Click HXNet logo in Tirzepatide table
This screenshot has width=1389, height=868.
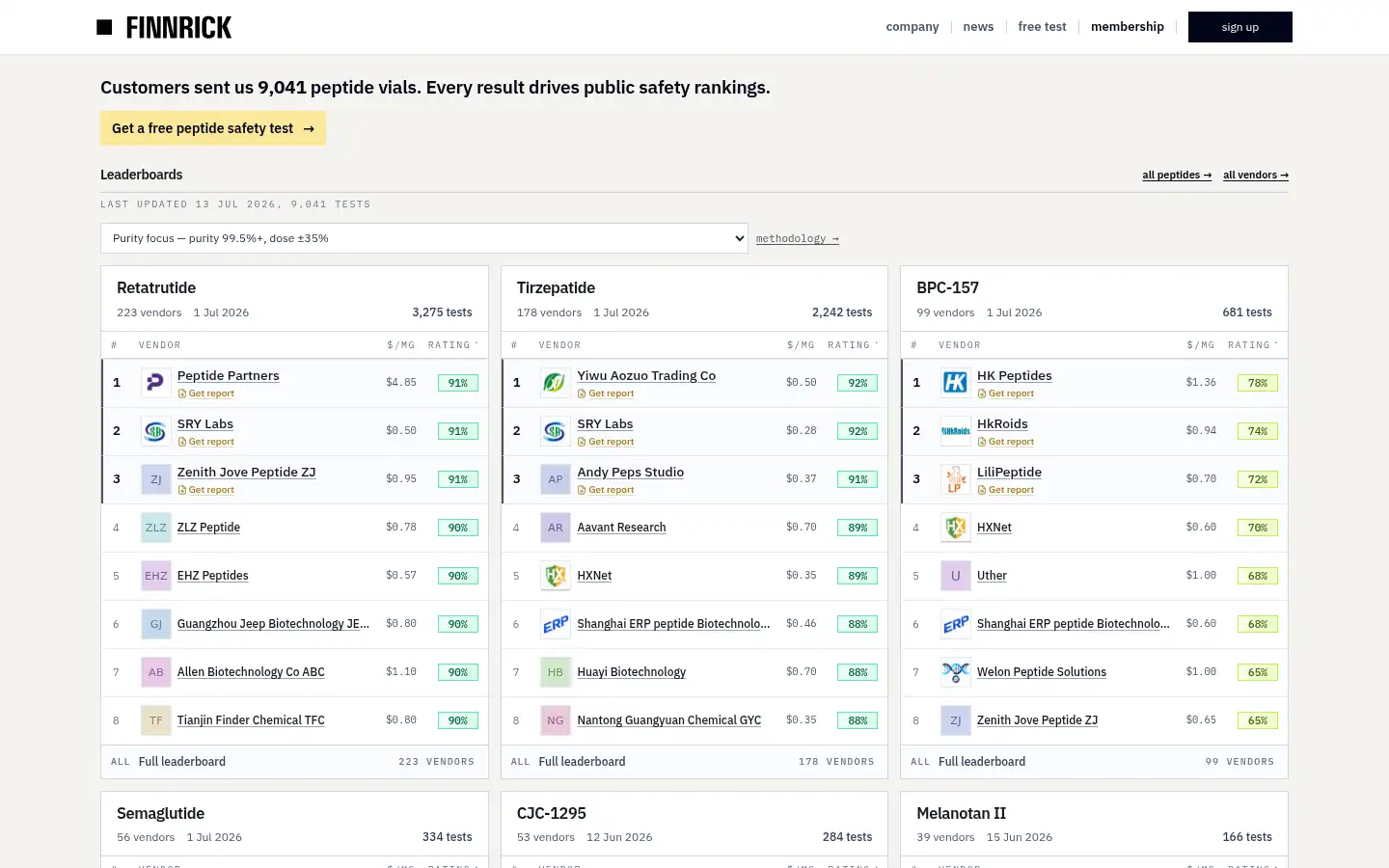[x=556, y=576]
